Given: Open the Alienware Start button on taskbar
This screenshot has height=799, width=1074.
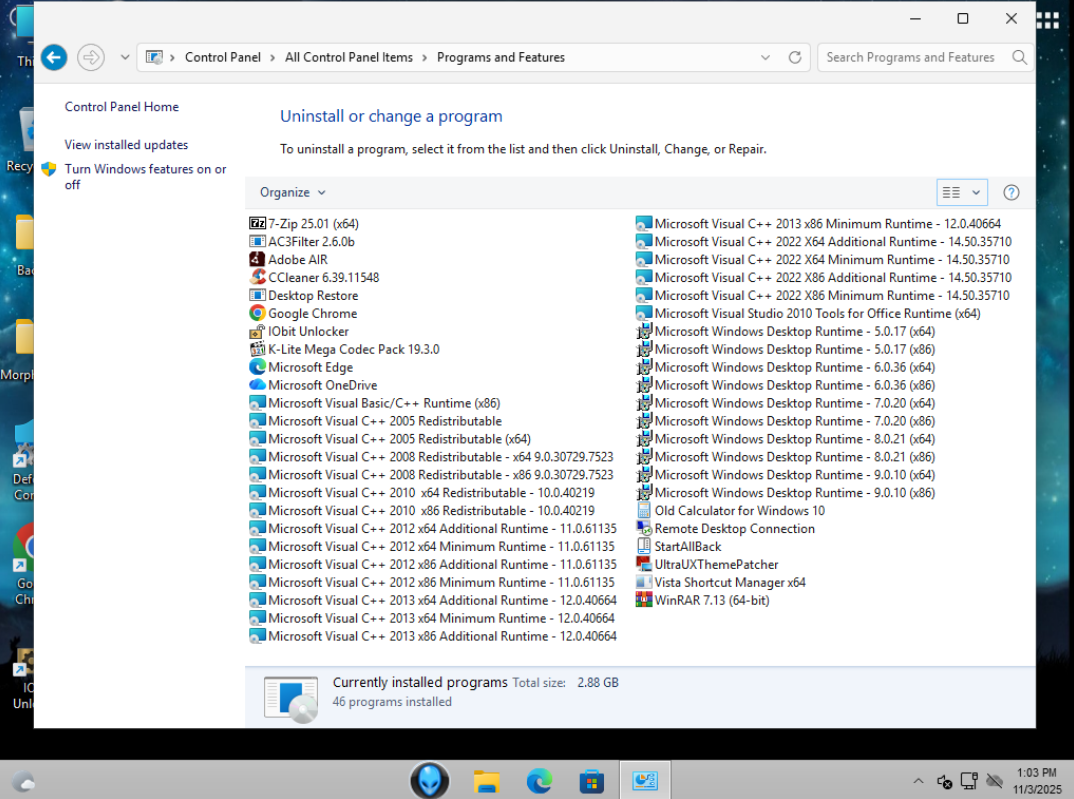Looking at the screenshot, I should [429, 781].
